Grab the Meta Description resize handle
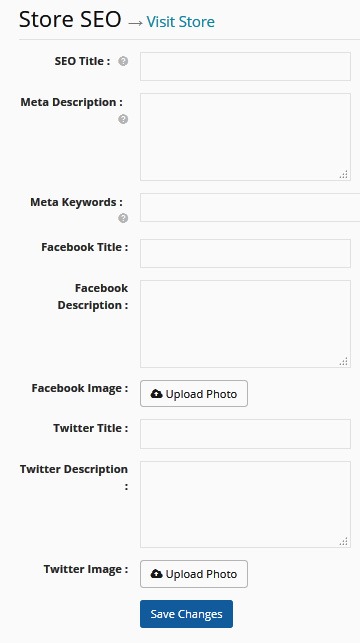The width and height of the screenshot is (360, 643). pos(344,174)
